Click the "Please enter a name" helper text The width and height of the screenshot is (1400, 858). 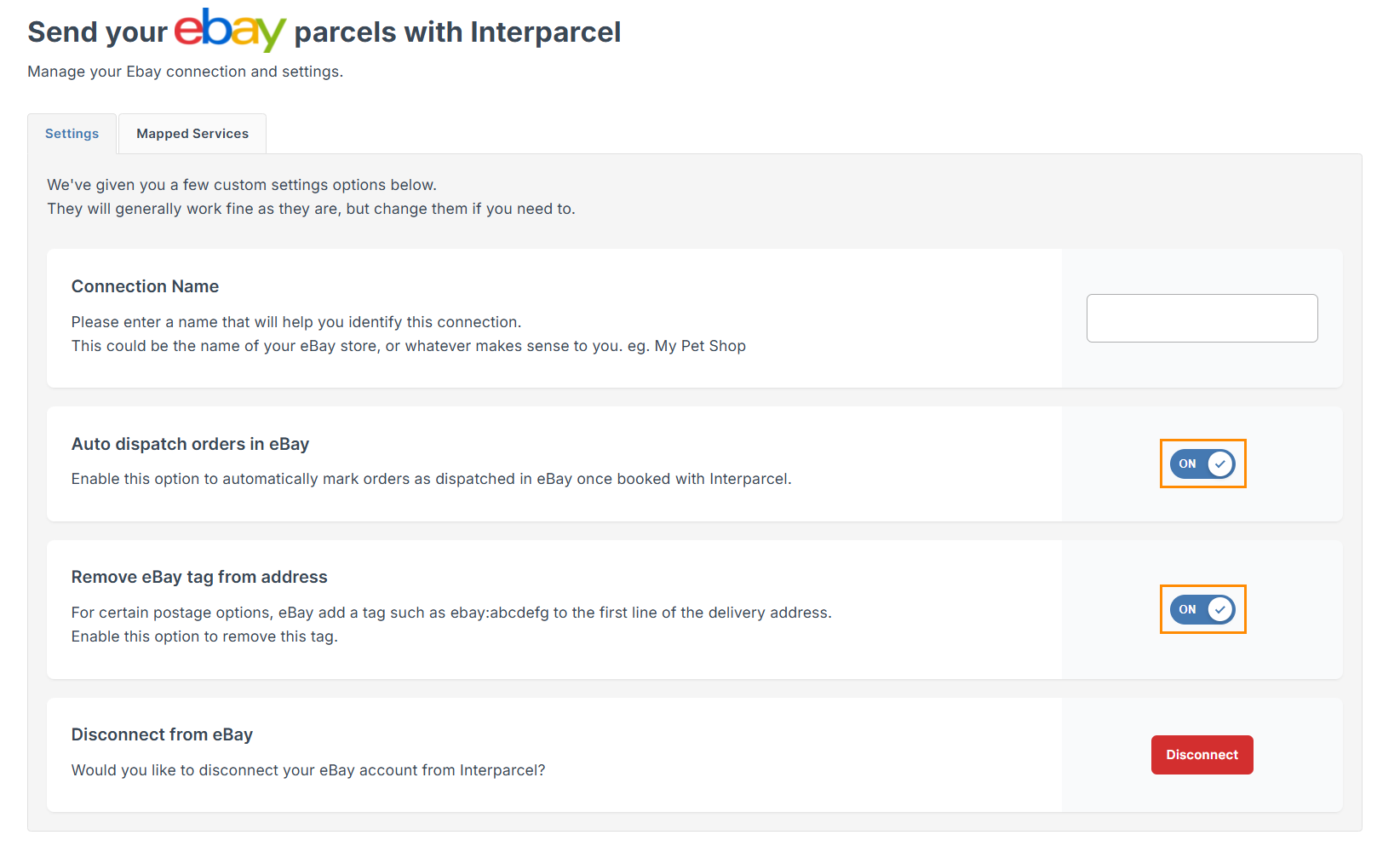pyautogui.click(x=296, y=322)
